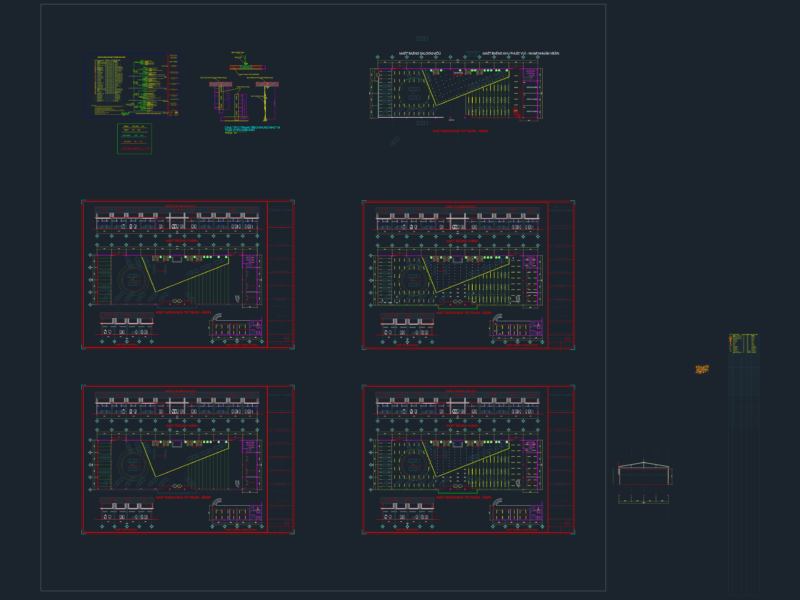This screenshot has width=800, height=600.
Task: Click the title block of the middle-left sheet
Action: [280, 274]
